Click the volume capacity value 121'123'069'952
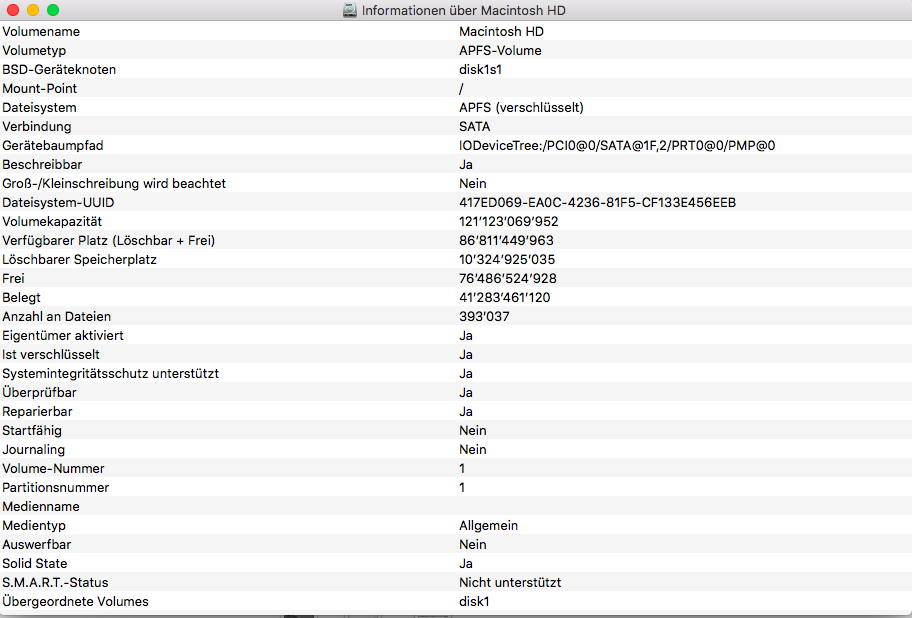This screenshot has height=618, width=912. [x=508, y=222]
